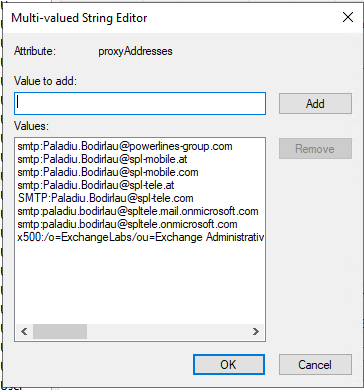Select the powerlines-group.com smtp address
Image resolution: width=364 pixels, height=390 pixels.
(x=125, y=146)
